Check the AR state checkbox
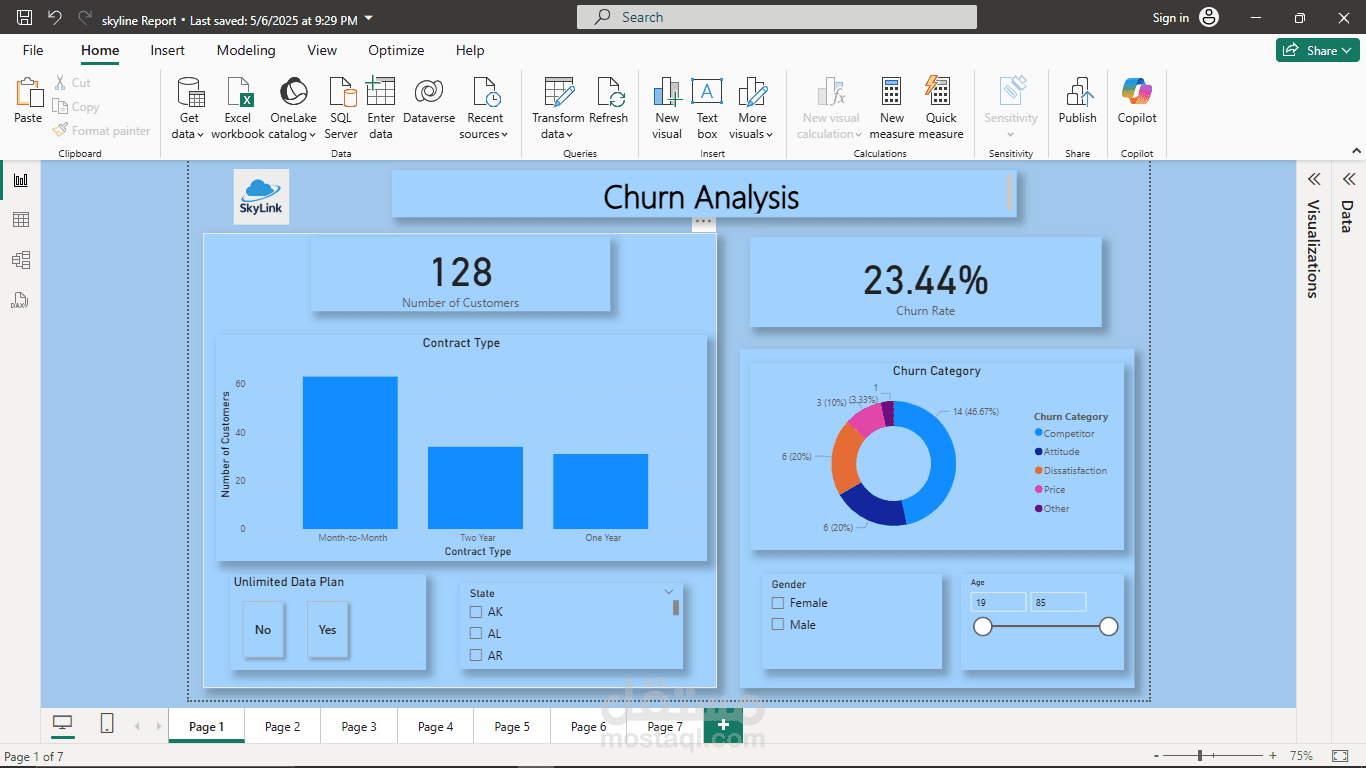This screenshot has width=1366, height=768. point(476,656)
